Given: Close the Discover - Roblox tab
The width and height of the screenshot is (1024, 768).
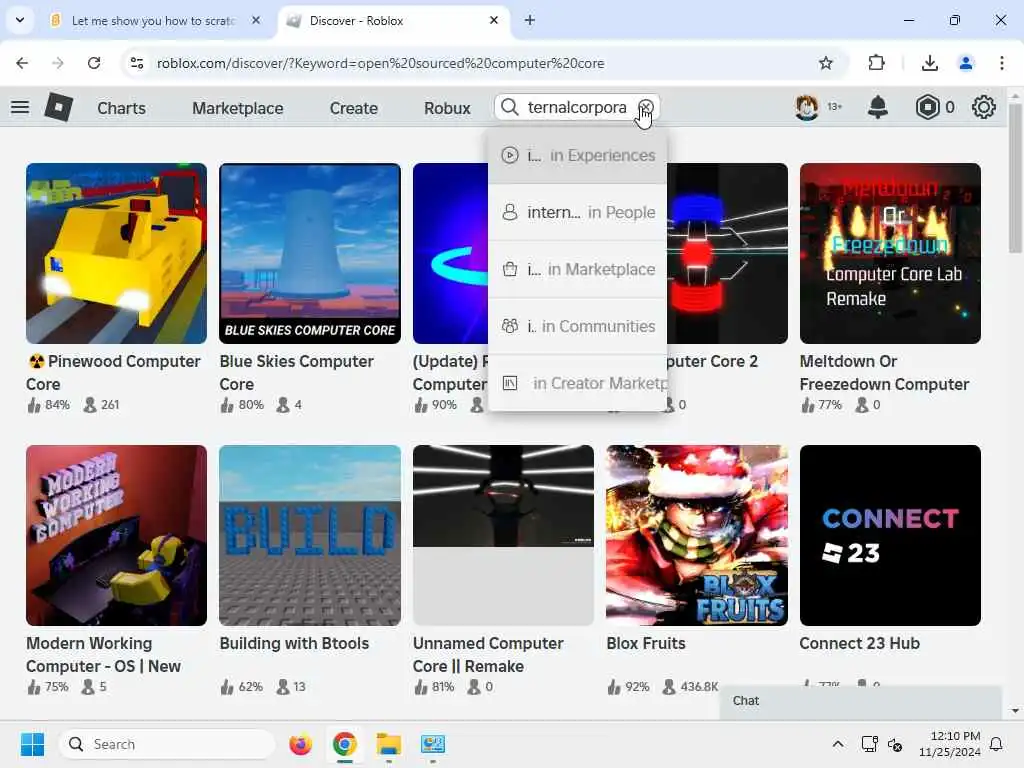Looking at the screenshot, I should point(494,20).
